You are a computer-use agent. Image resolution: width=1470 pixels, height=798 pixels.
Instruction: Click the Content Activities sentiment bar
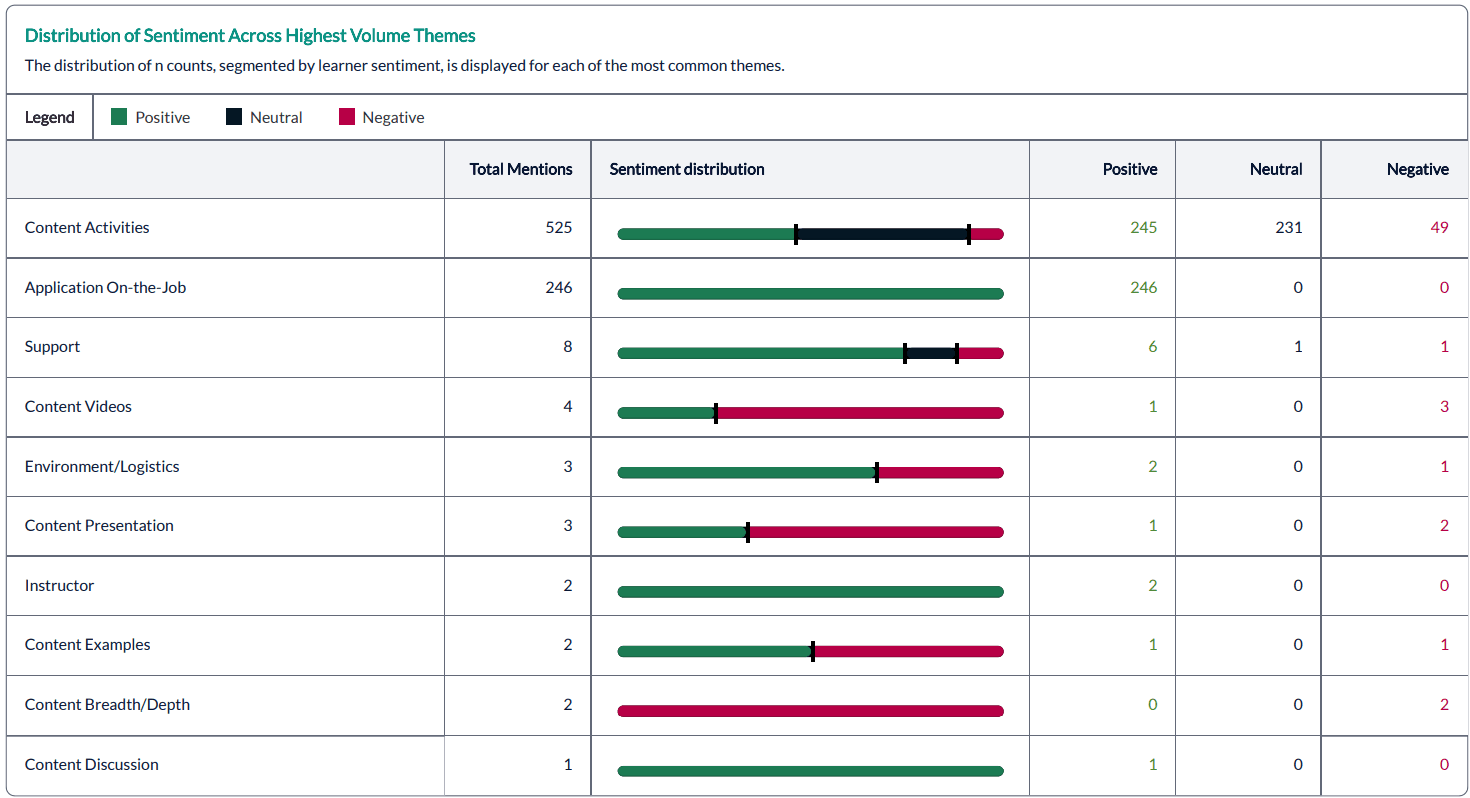click(811, 233)
